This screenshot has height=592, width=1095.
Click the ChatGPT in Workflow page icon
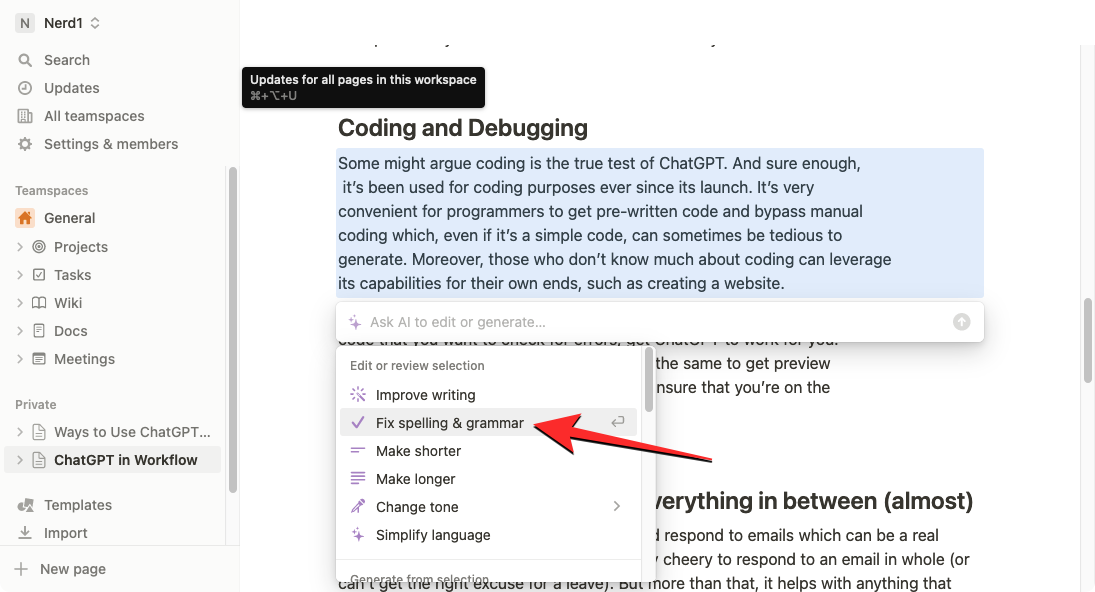point(39,460)
